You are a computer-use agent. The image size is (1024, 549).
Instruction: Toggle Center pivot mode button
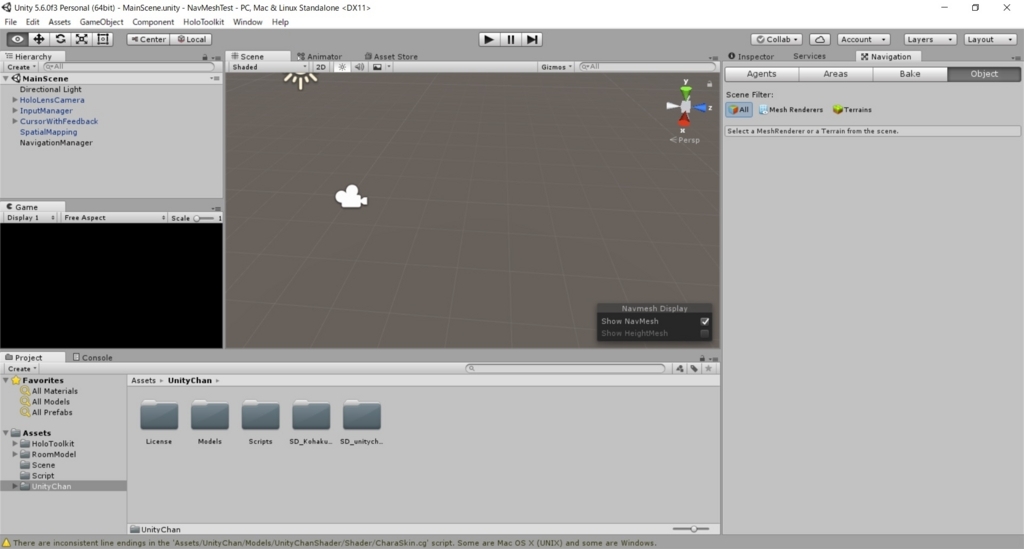coord(148,39)
